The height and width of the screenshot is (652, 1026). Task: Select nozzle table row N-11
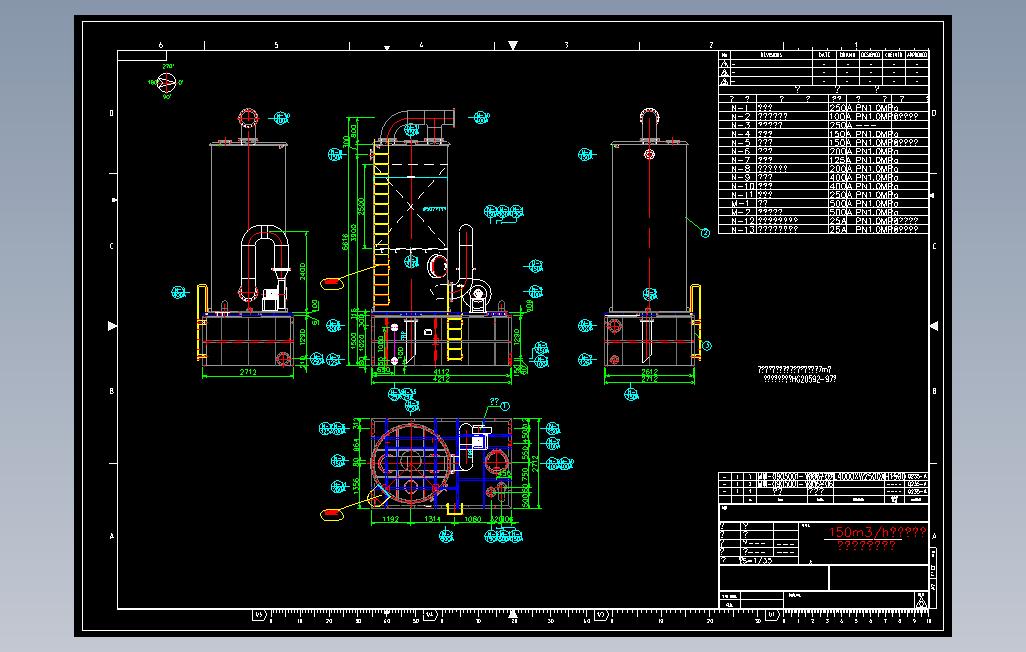(823, 194)
